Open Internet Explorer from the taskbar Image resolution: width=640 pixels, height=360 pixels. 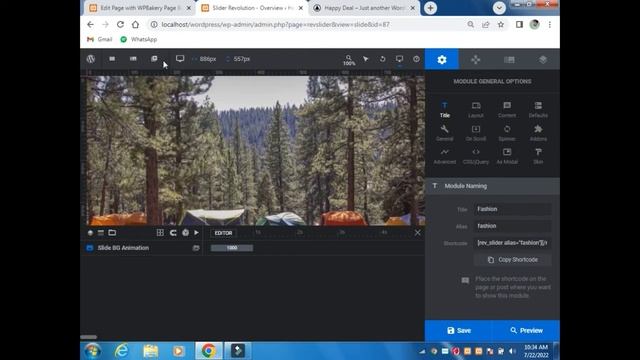(x=122, y=351)
